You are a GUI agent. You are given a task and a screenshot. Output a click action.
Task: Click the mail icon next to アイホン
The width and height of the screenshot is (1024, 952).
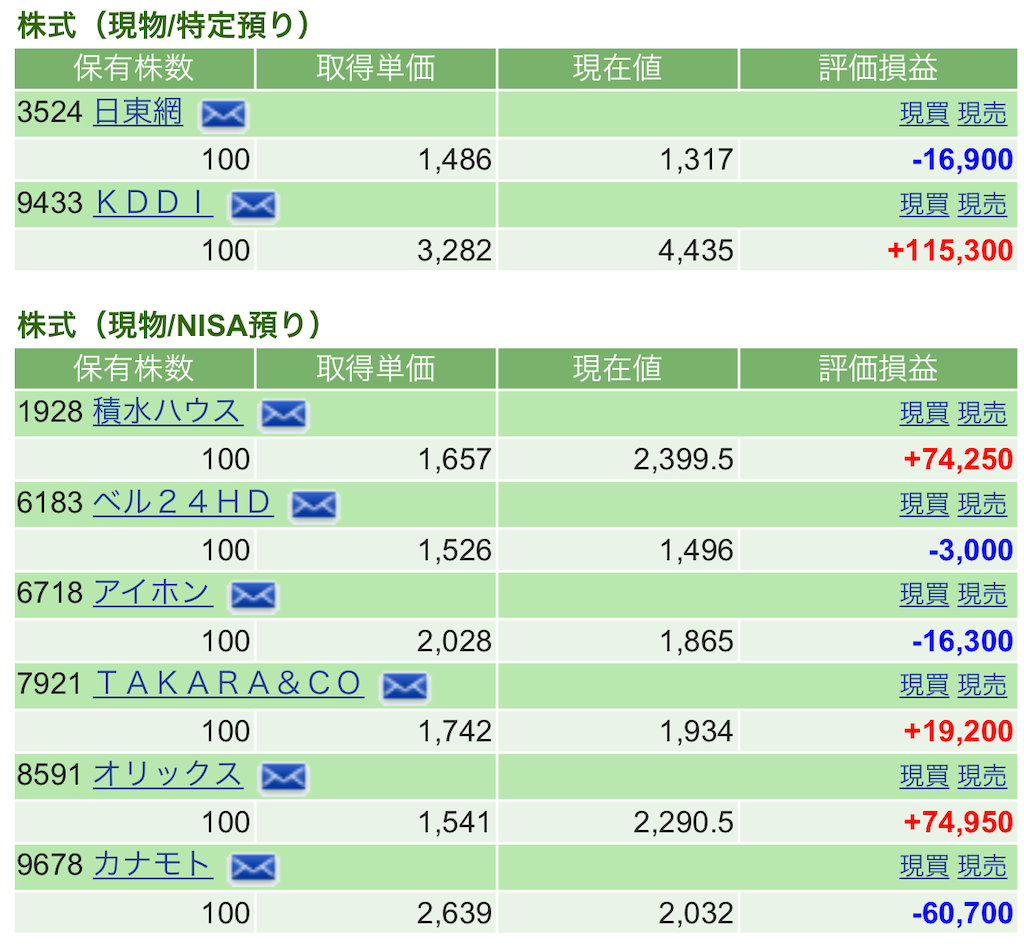(x=253, y=595)
